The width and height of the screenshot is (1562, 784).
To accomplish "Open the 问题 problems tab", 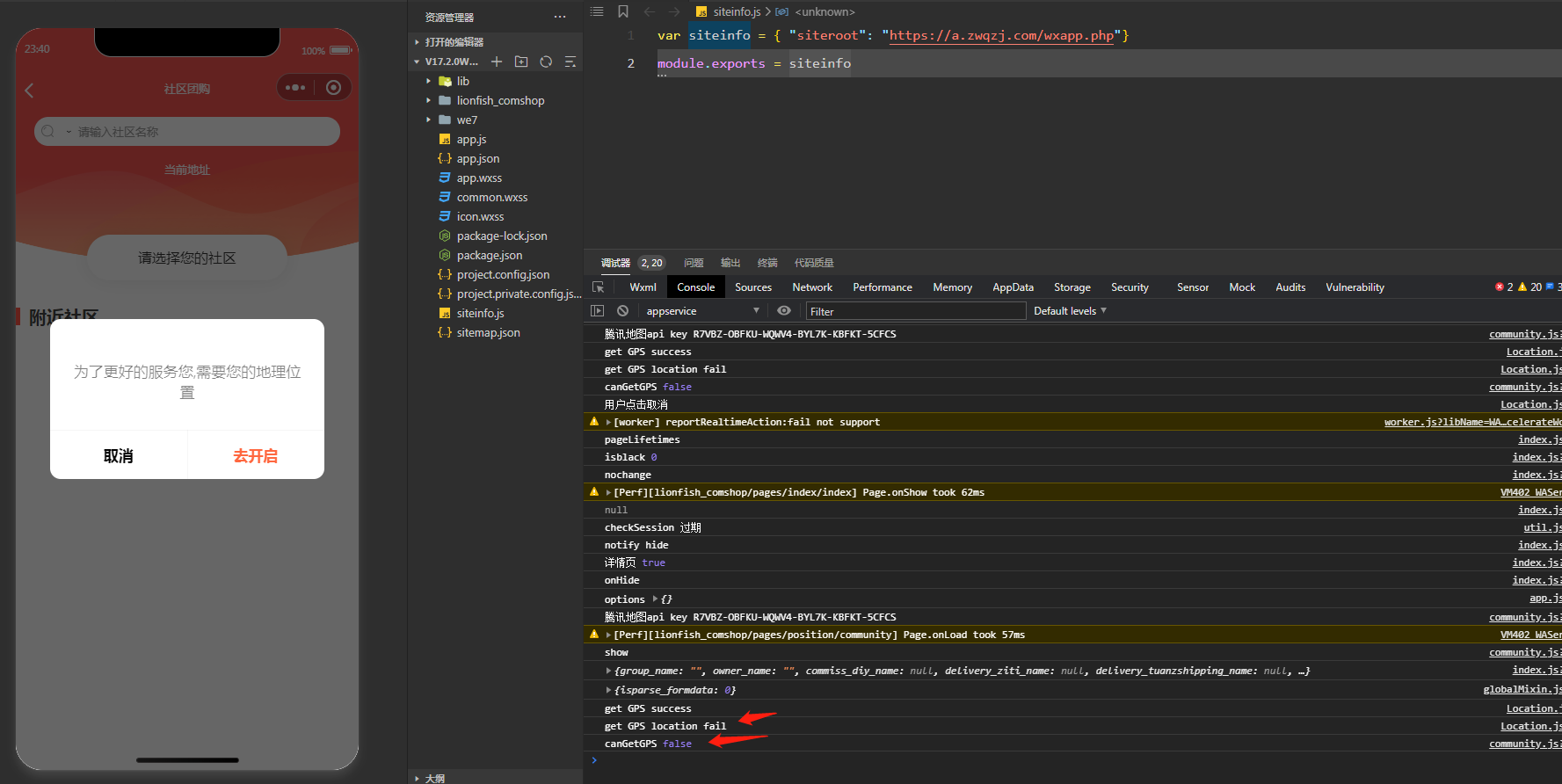I will pos(694,263).
